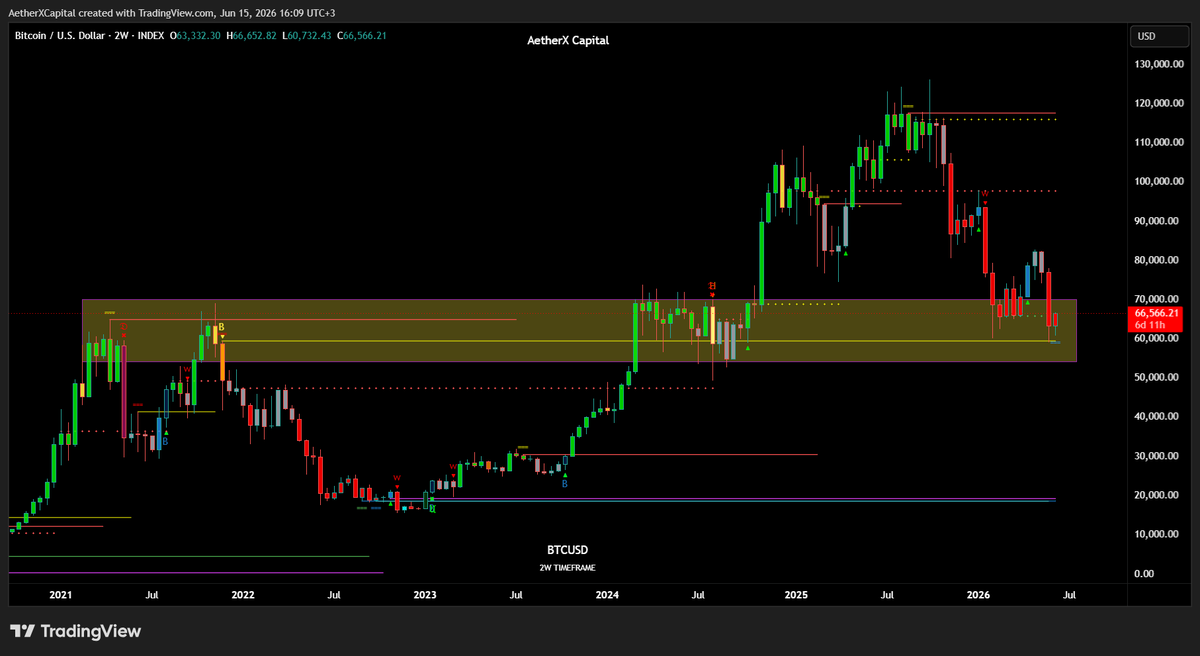
Task: Click the 2024 label on time axis
Action: pyautogui.click(x=606, y=595)
